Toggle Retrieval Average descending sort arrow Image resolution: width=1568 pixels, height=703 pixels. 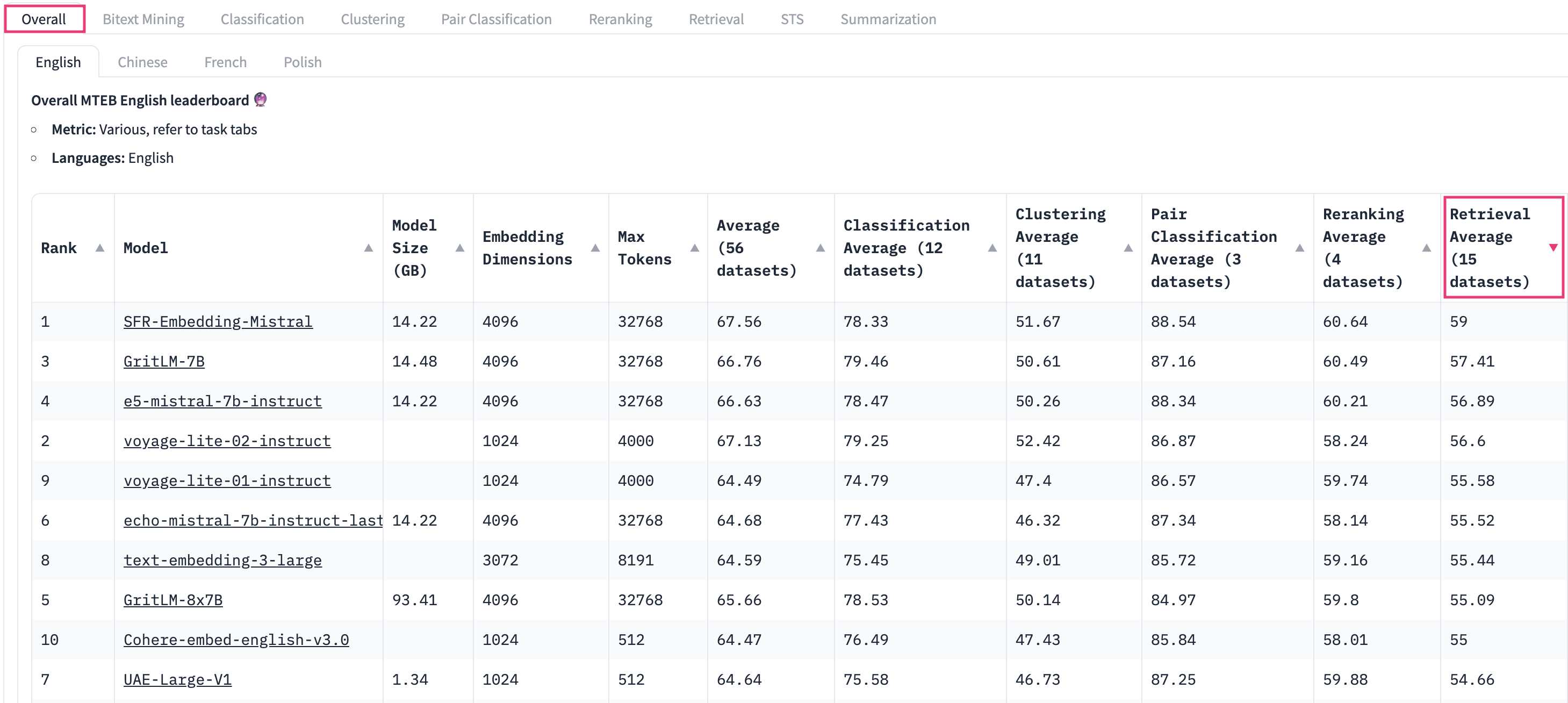pyautogui.click(x=1552, y=247)
